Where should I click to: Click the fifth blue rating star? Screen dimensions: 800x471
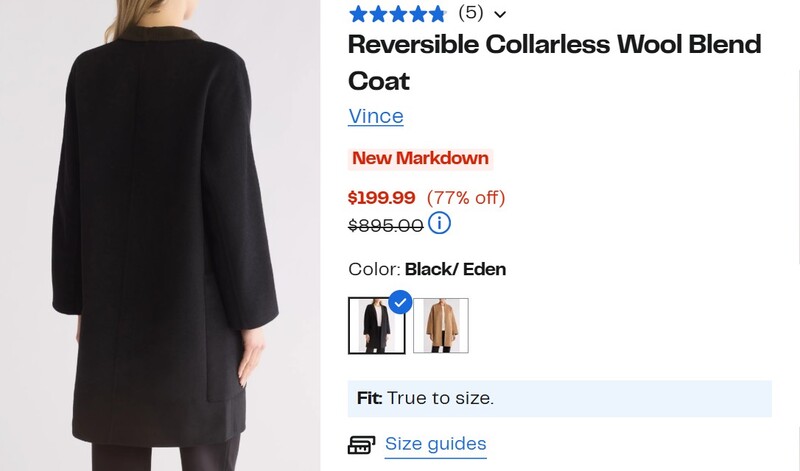(x=437, y=14)
